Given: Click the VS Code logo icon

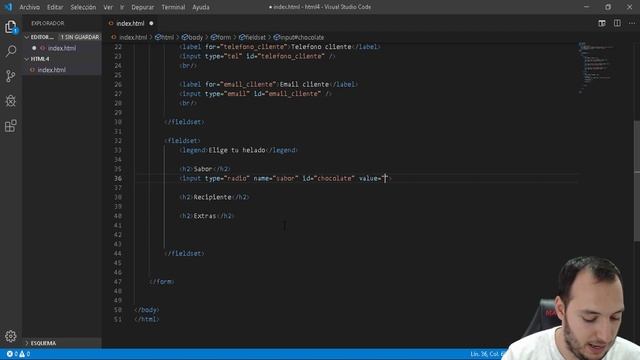Looking at the screenshot, I should [x=8, y=7].
